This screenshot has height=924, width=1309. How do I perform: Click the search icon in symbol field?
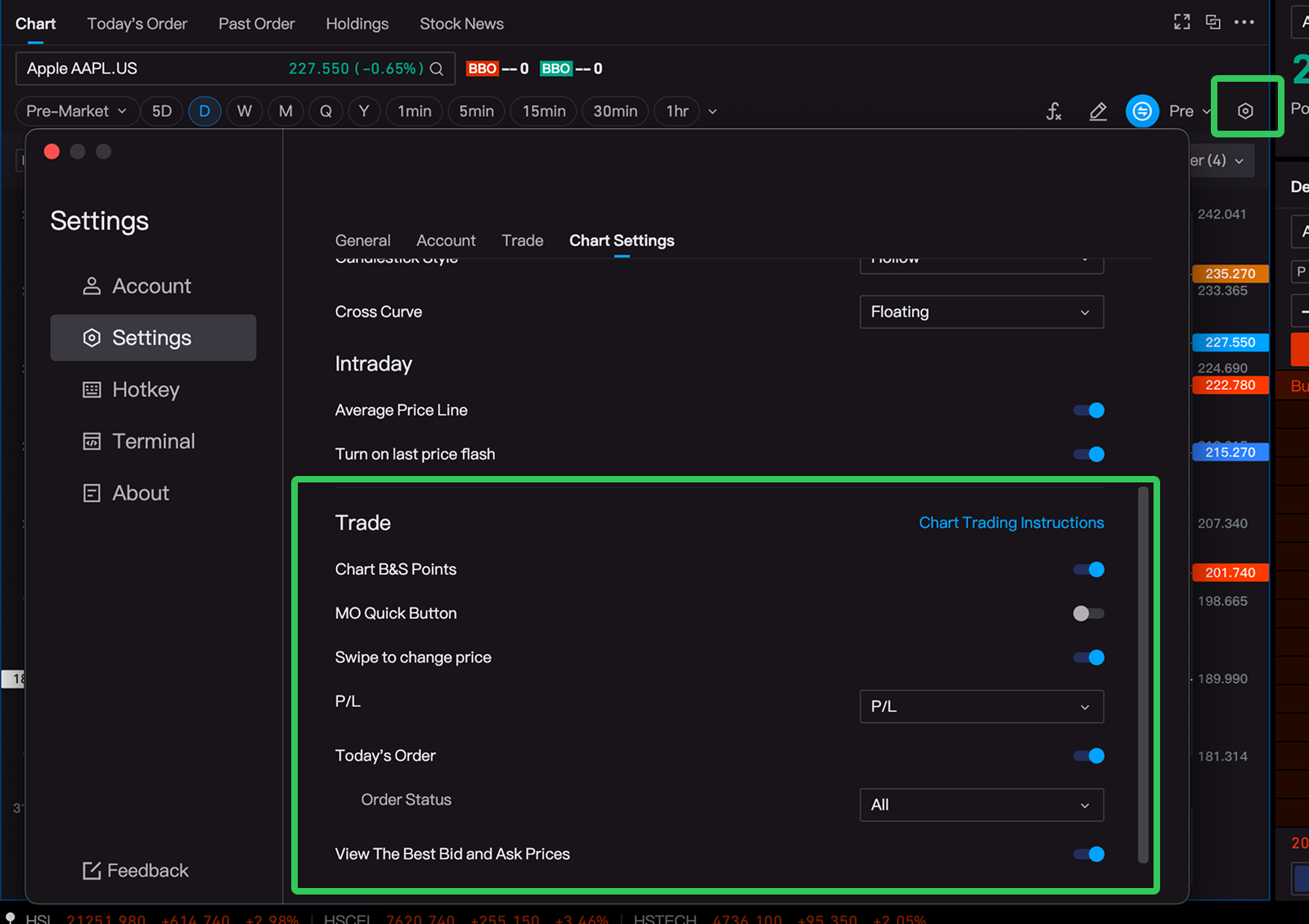[437, 69]
